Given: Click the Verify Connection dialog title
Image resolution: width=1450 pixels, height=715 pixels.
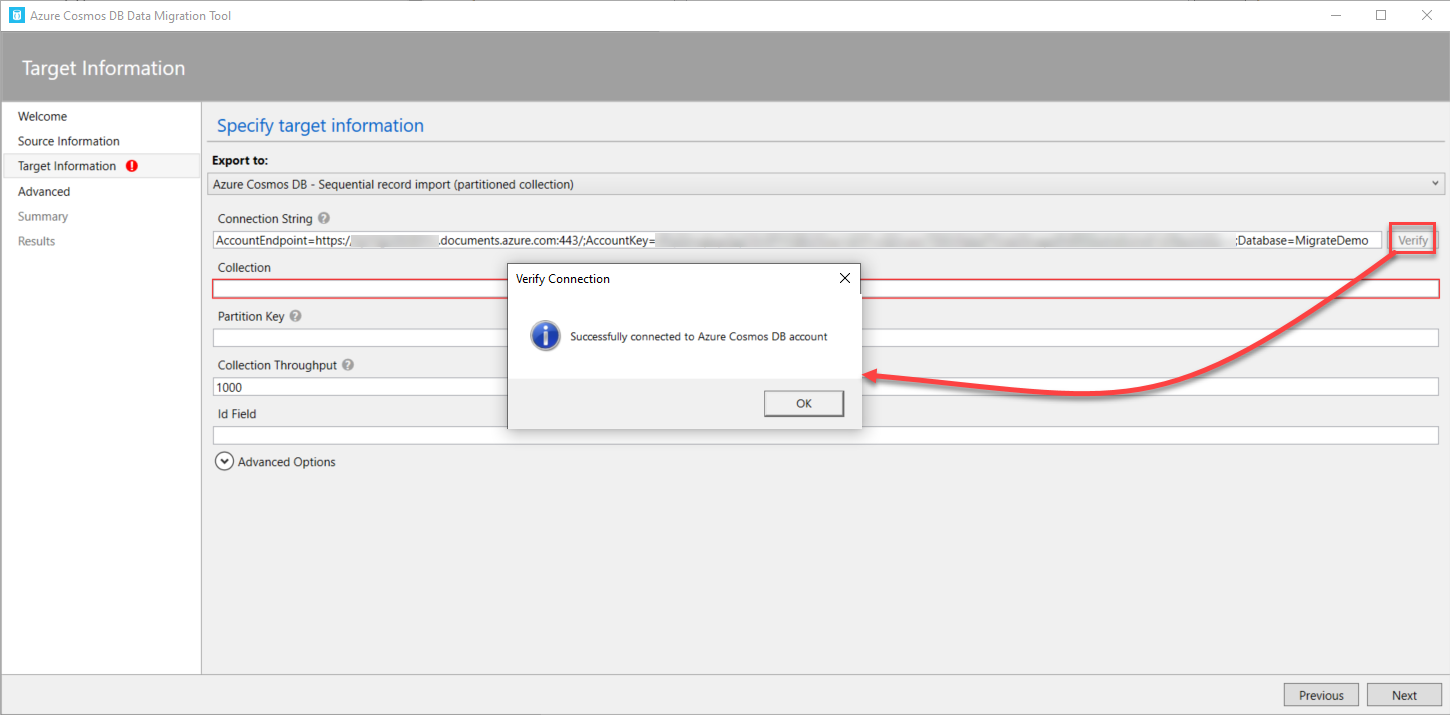Looking at the screenshot, I should coord(562,279).
